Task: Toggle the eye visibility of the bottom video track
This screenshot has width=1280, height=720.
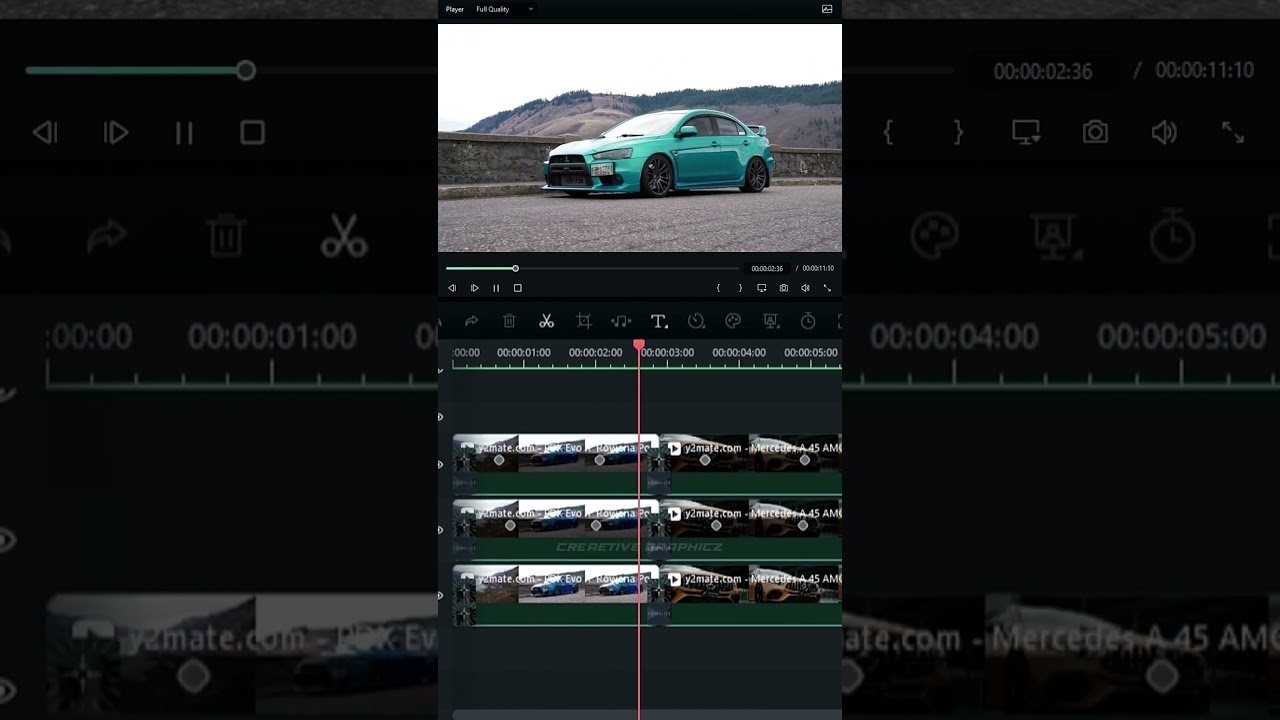Action: coord(440,595)
